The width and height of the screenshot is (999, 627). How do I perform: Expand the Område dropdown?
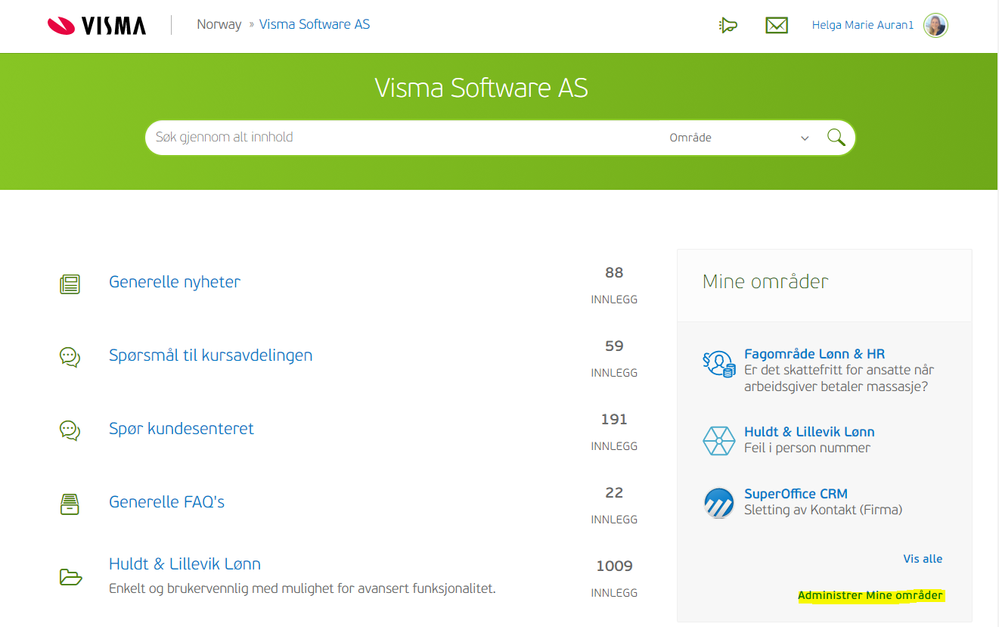[739, 138]
